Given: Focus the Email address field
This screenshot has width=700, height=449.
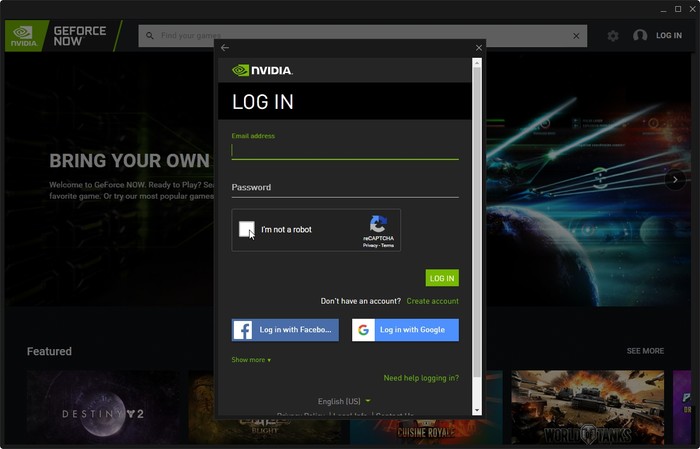Looking at the screenshot, I should 345,150.
